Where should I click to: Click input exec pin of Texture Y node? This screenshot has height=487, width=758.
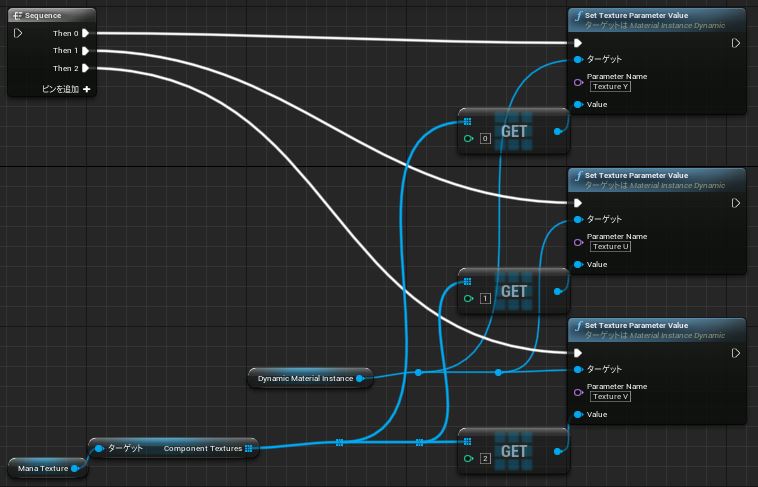pyautogui.click(x=578, y=43)
